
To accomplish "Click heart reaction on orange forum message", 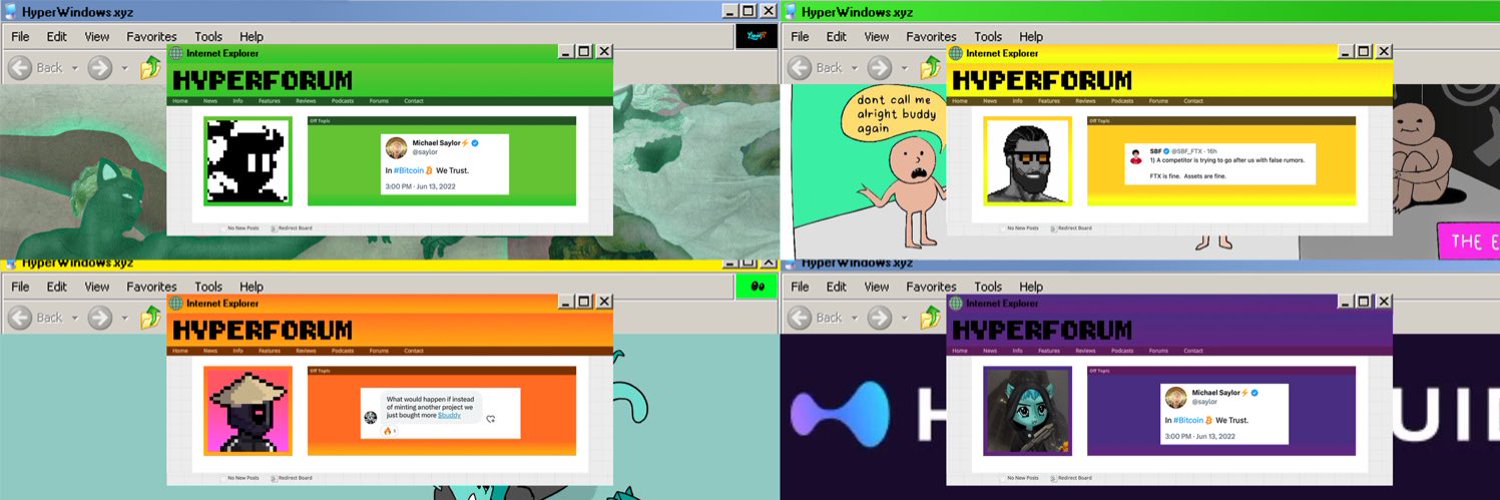I will click(x=491, y=419).
